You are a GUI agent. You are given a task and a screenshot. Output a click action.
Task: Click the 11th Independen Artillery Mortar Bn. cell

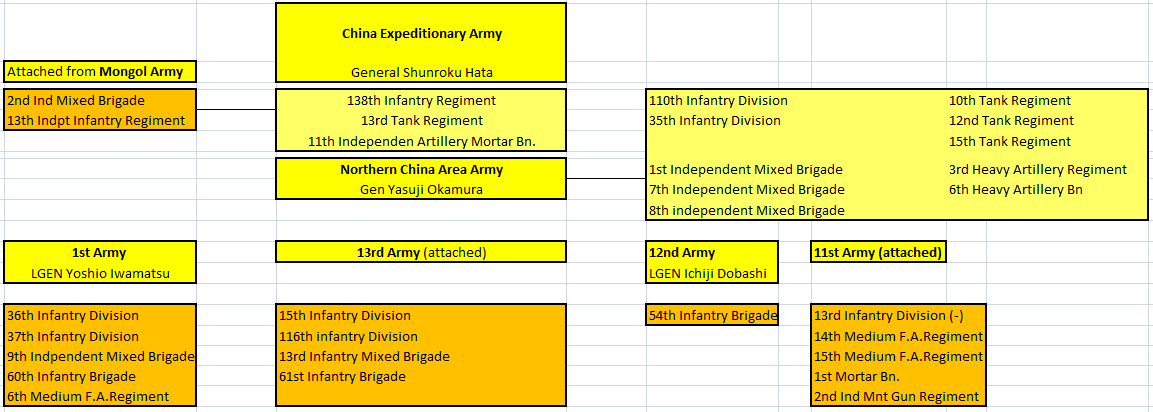click(x=421, y=142)
